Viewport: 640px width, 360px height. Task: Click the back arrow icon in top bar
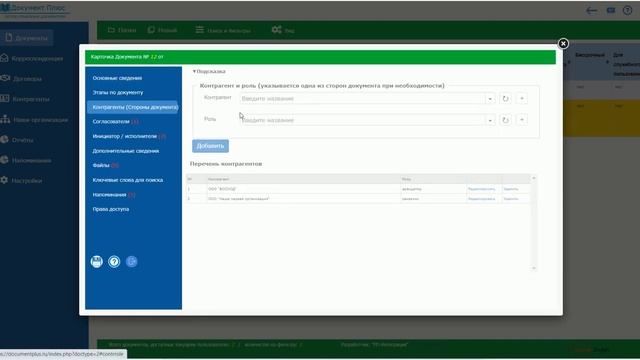(x=591, y=11)
